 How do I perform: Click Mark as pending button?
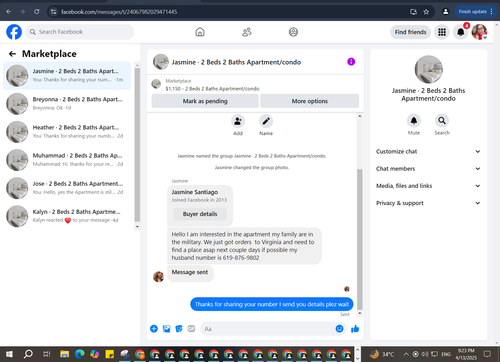[205, 101]
